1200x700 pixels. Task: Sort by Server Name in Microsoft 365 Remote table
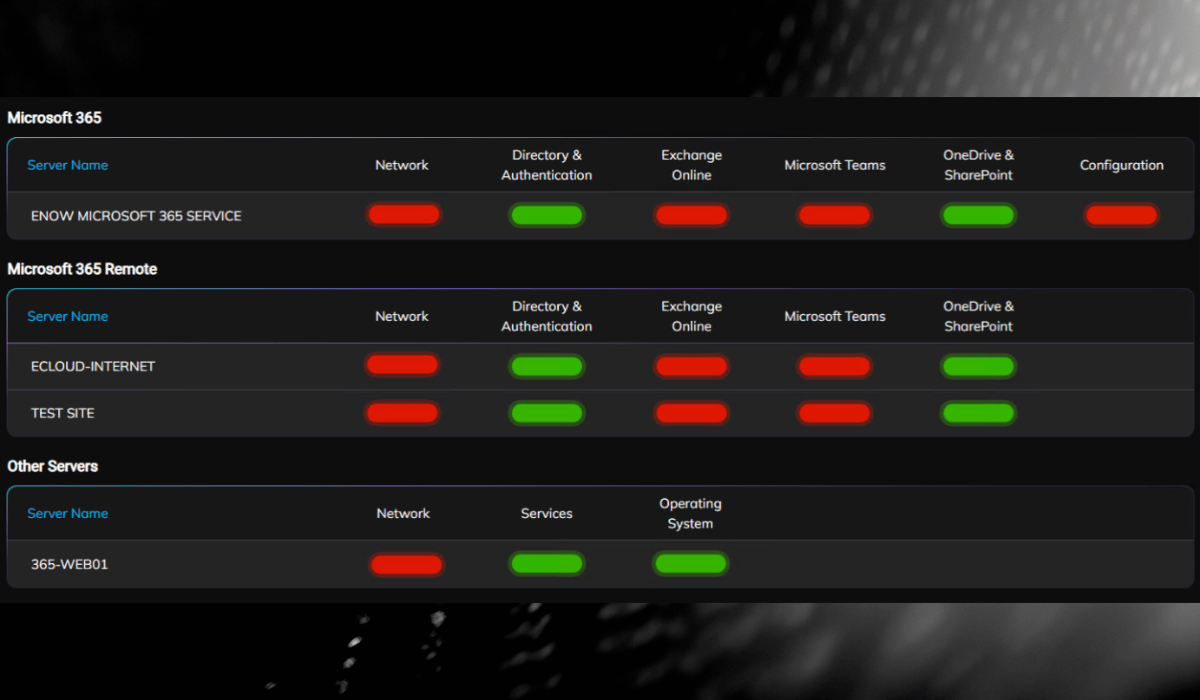68,316
